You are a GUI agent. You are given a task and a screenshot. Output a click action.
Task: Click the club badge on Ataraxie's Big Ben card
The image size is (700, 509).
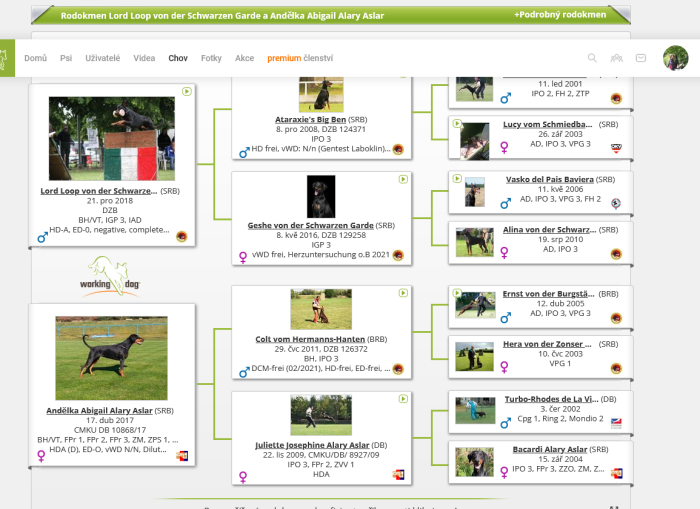click(x=398, y=149)
